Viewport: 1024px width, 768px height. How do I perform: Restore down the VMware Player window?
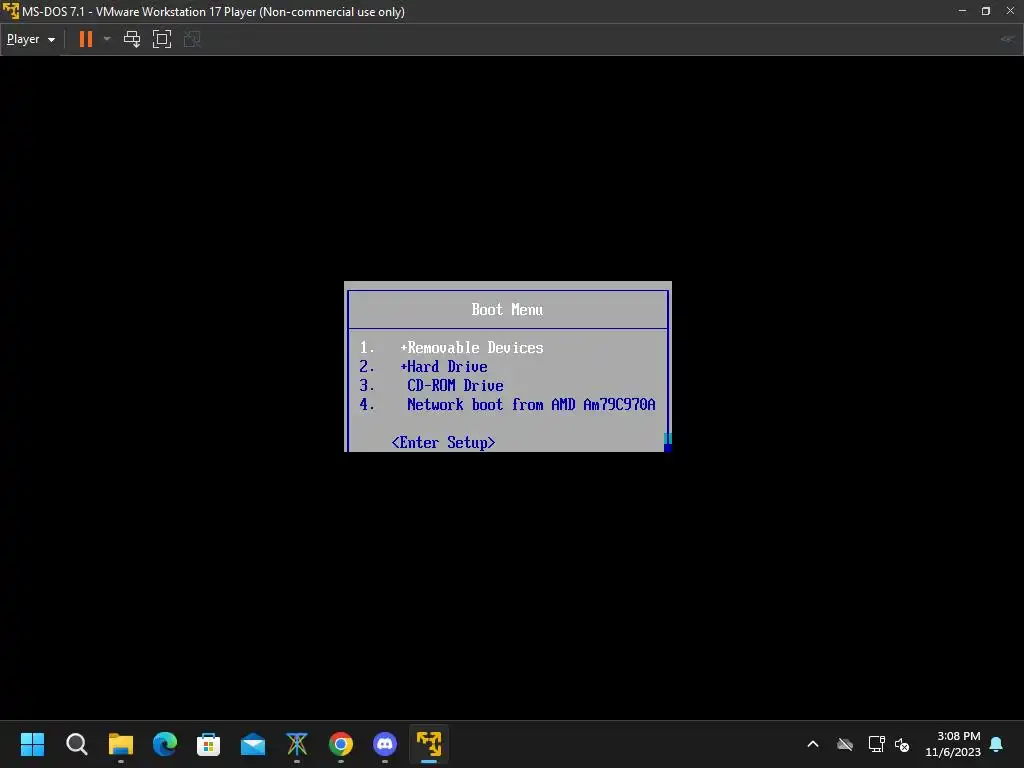pyautogui.click(x=986, y=11)
